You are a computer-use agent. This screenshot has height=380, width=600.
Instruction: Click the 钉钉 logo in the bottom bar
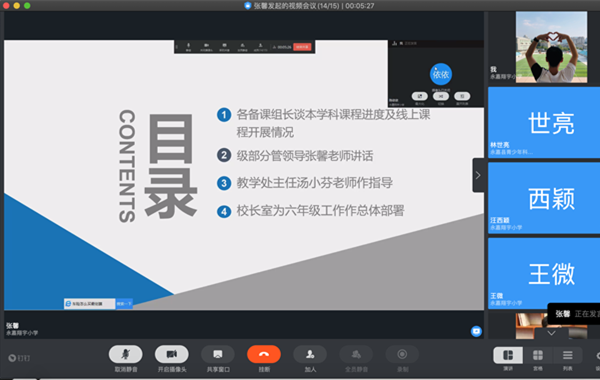tap(19, 358)
